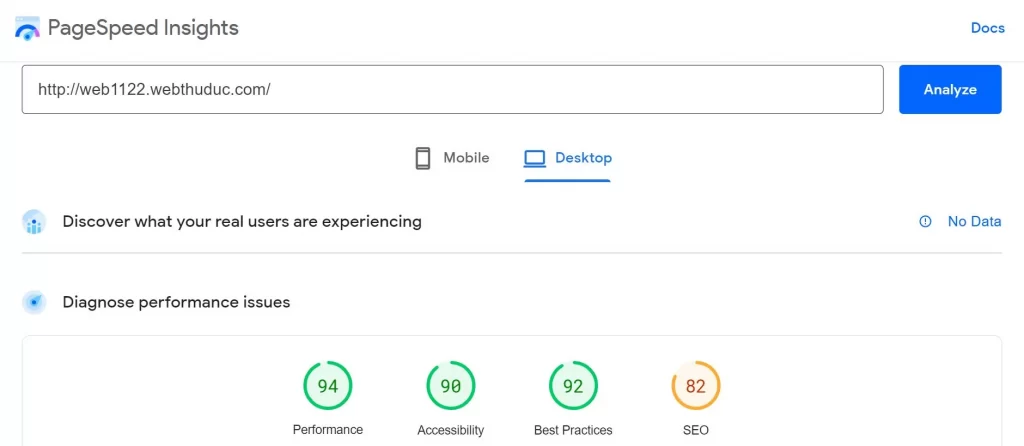Switch to the Mobile tab
Image resolution: width=1024 pixels, height=446 pixels.
pos(452,158)
